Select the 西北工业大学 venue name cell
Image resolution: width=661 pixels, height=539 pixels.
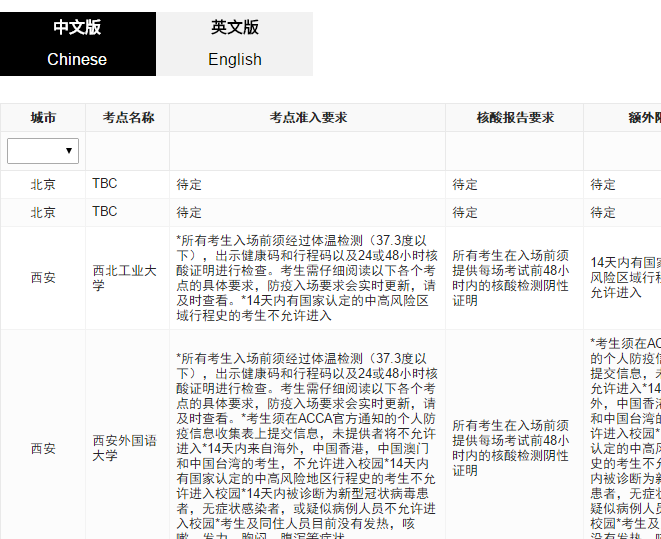point(125,278)
